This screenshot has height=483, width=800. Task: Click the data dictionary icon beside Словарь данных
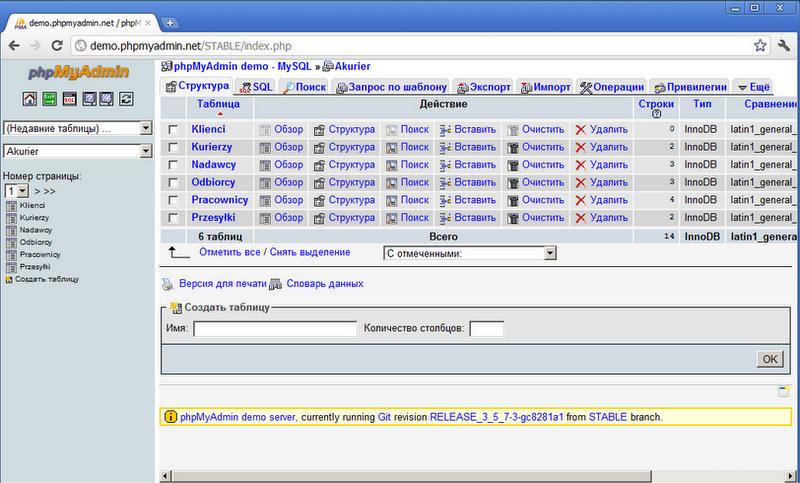coord(276,284)
